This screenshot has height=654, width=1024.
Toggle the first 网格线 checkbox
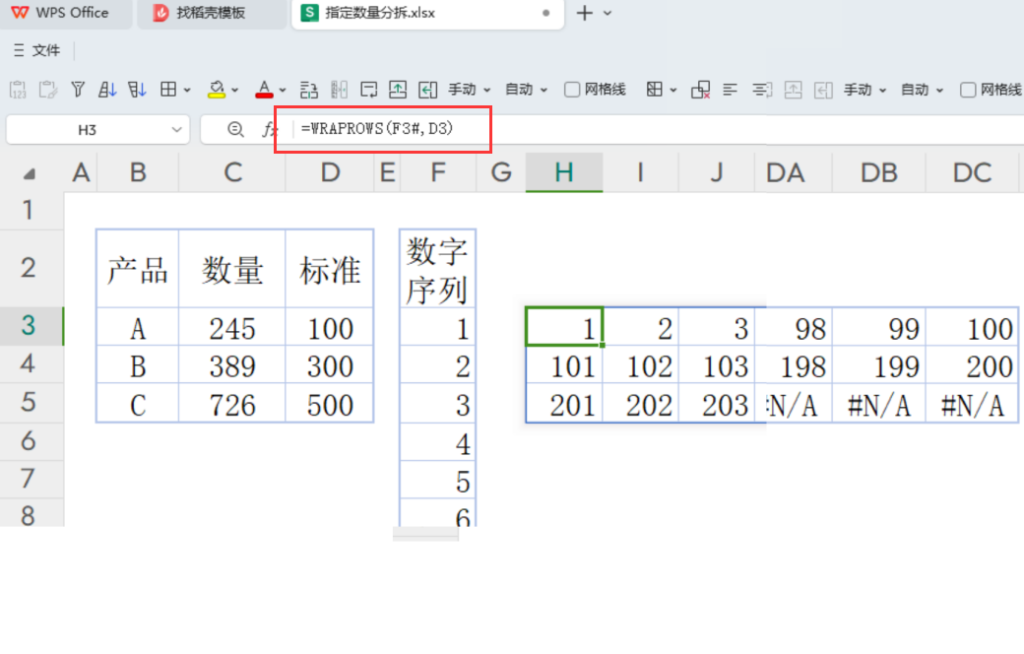572,90
